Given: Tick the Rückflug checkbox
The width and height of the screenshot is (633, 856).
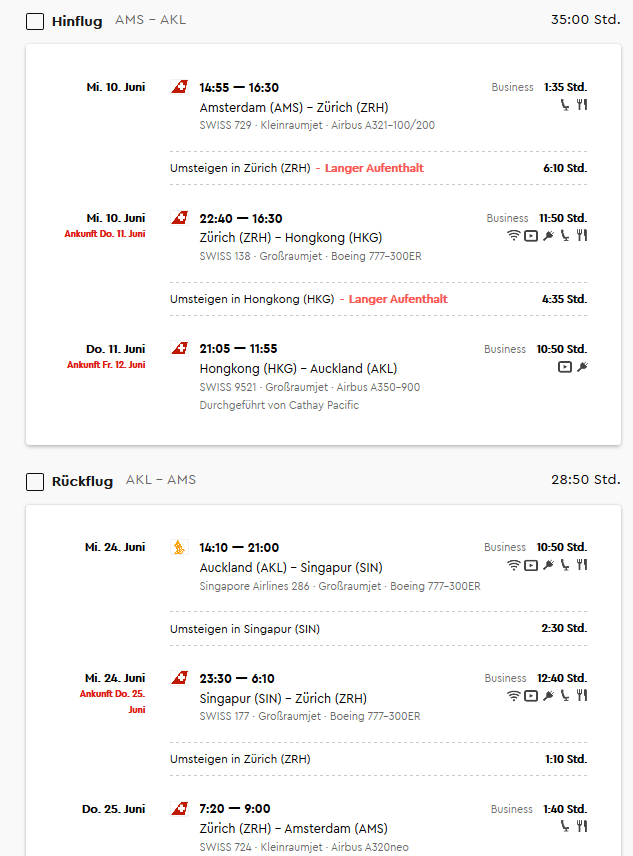Looking at the screenshot, I should pyautogui.click(x=35, y=482).
